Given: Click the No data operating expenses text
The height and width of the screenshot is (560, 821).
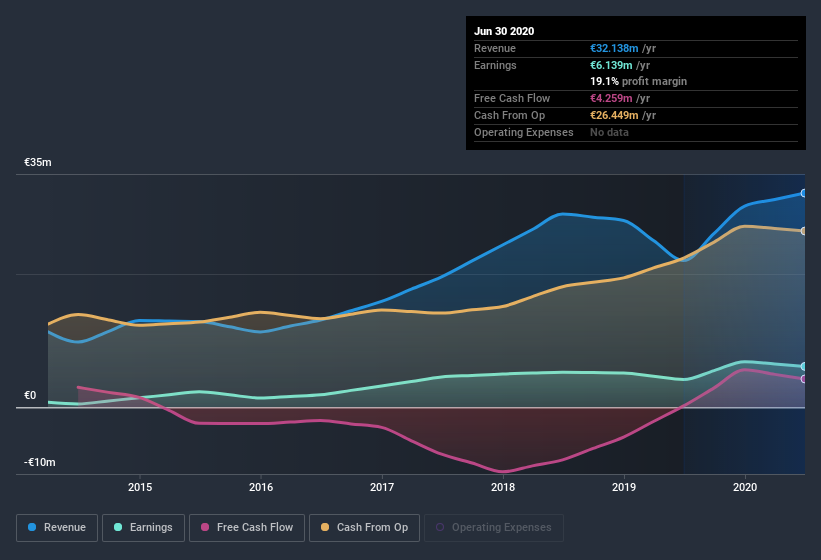Looking at the screenshot, I should click(609, 132).
